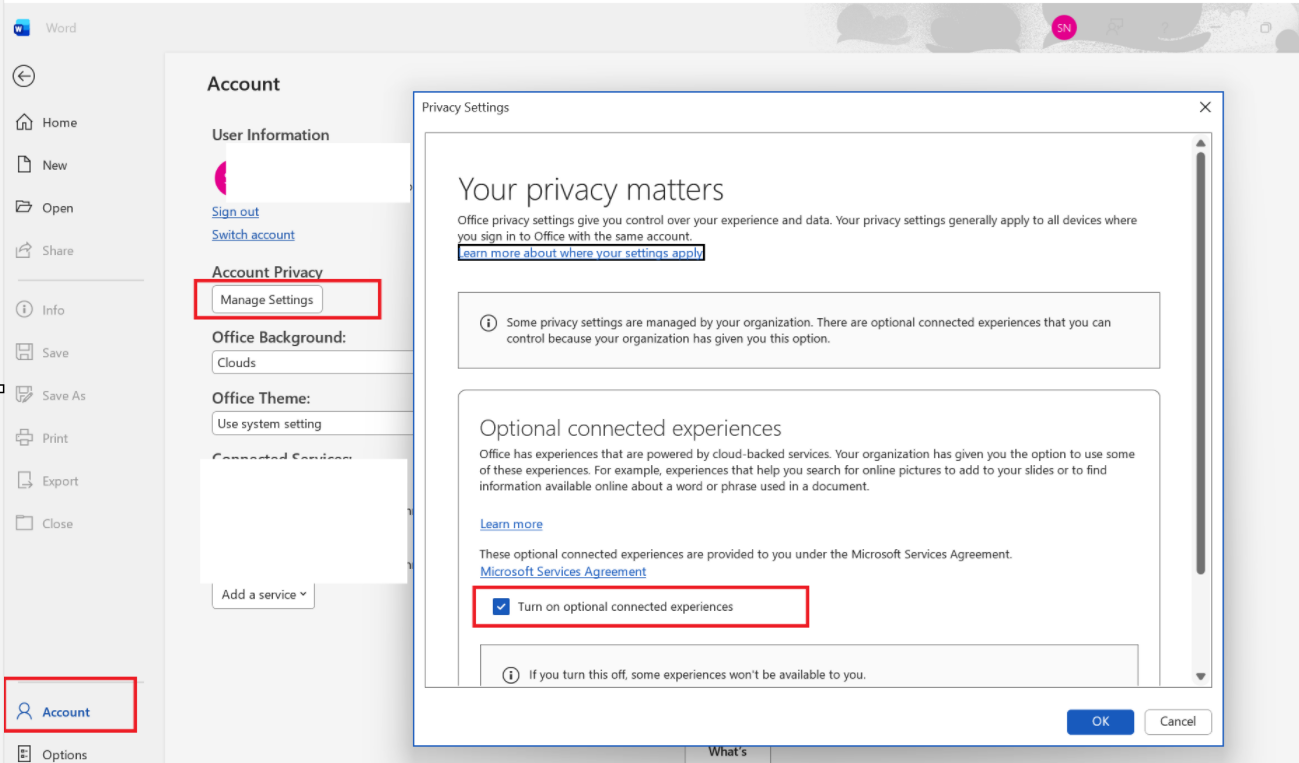1299x763 pixels.
Task: Restore down the Word window
Action: coord(1265,28)
